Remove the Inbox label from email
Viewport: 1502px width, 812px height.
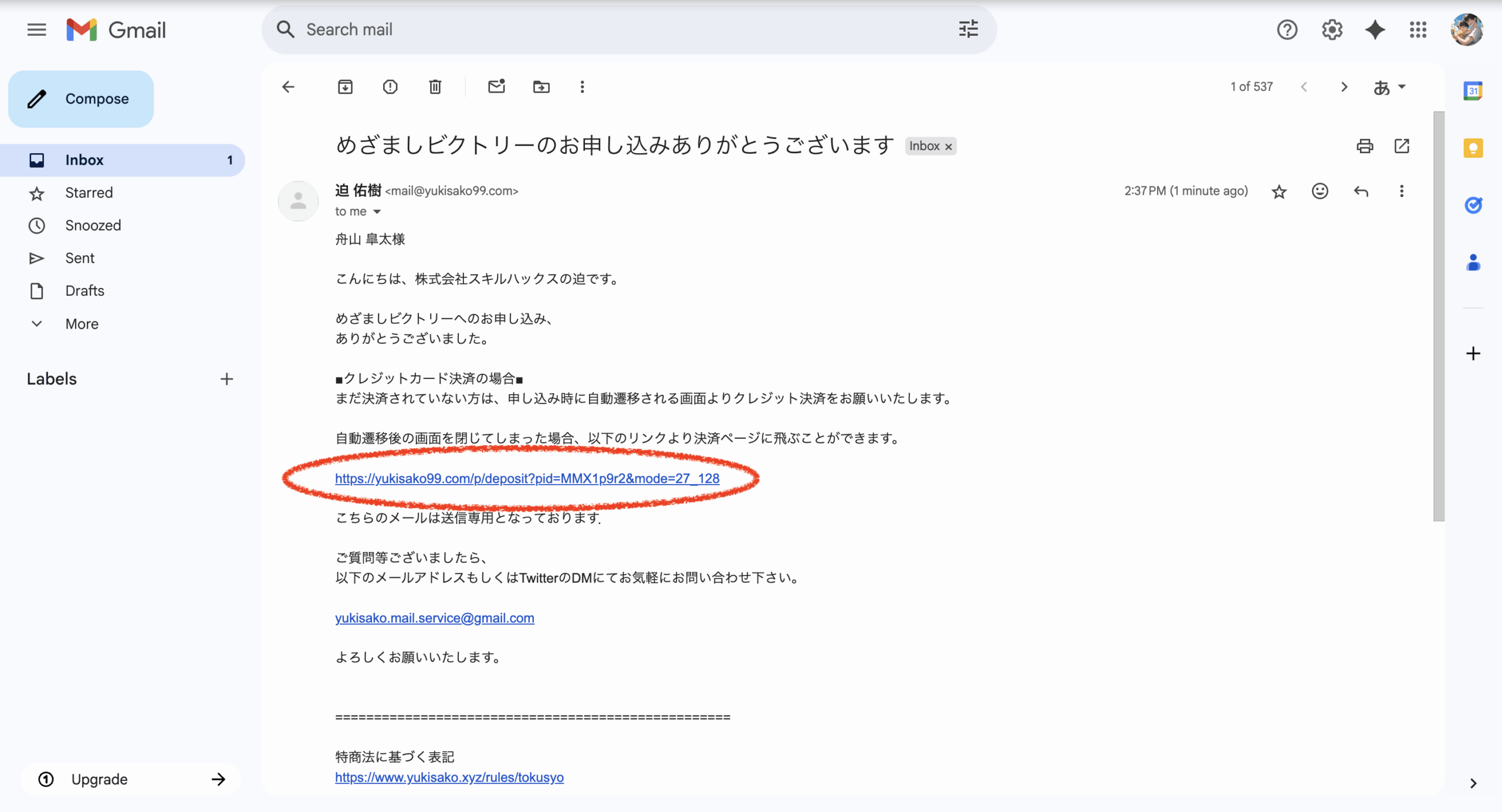948,147
